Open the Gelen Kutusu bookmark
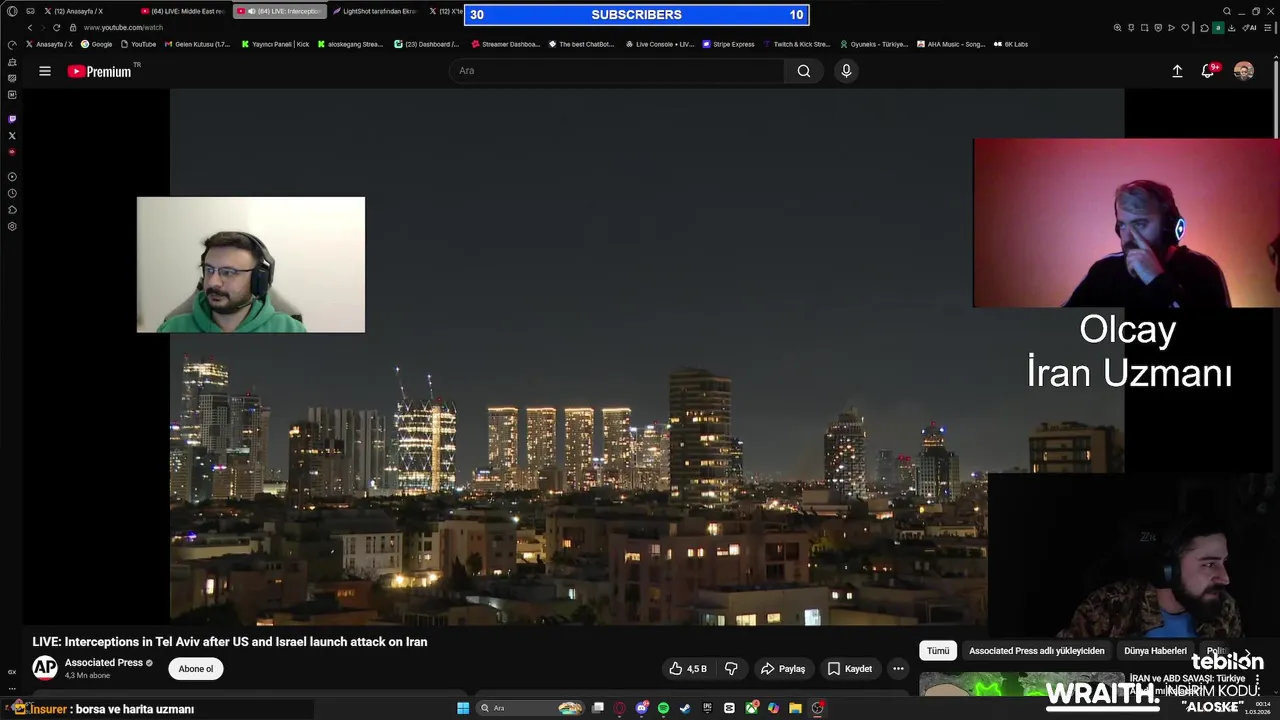1280x720 pixels. tap(197, 44)
